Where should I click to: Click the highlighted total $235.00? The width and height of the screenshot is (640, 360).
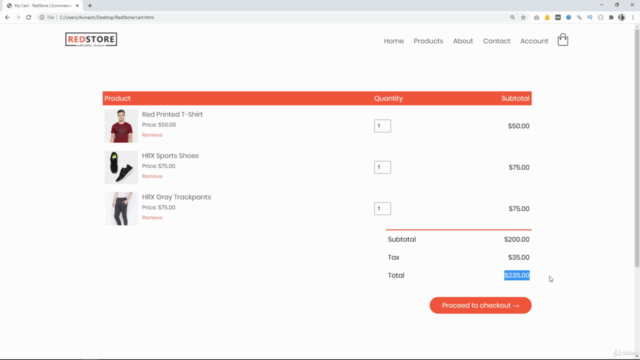(517, 276)
